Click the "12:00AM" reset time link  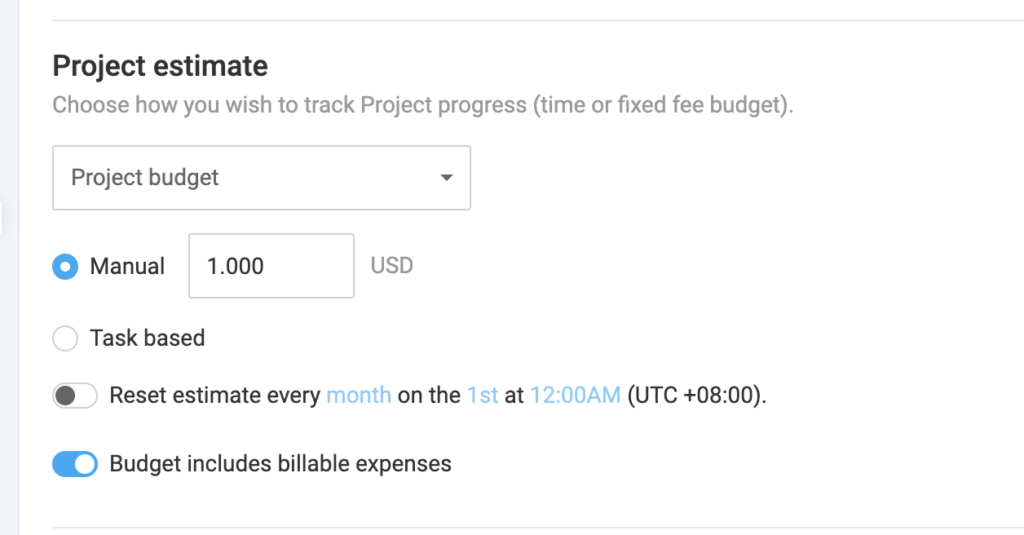tap(575, 395)
